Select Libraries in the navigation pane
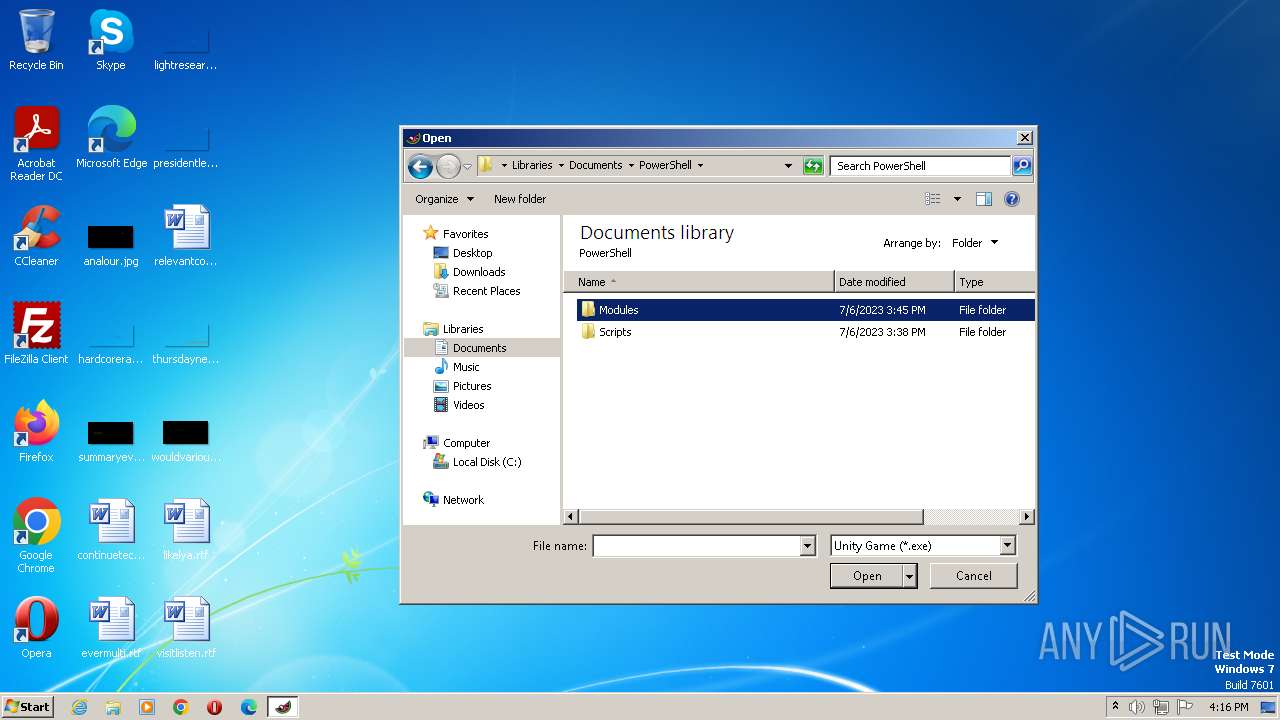The height and width of the screenshot is (720, 1280). [x=463, y=329]
